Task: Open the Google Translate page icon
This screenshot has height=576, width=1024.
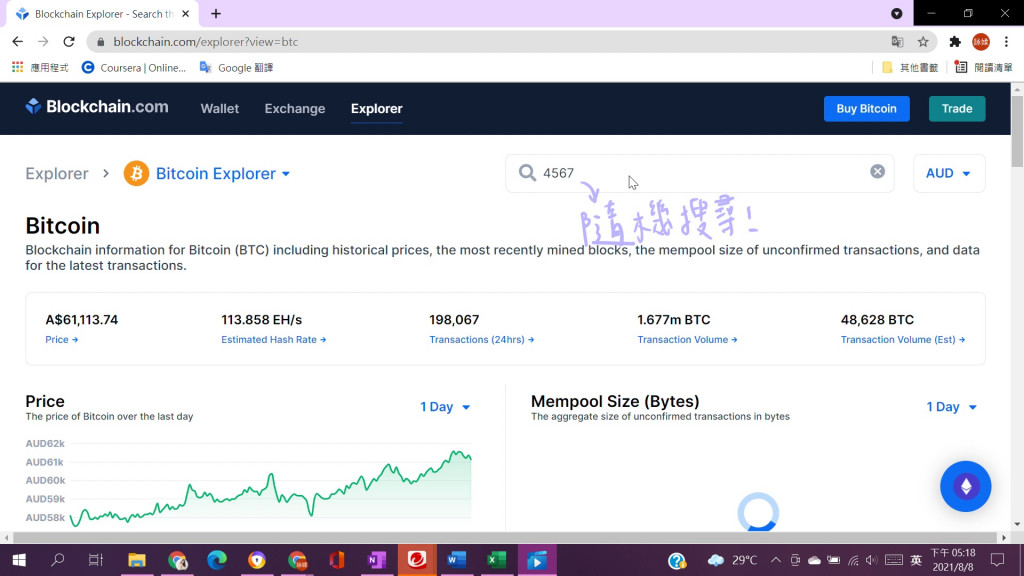Action: click(x=897, y=42)
